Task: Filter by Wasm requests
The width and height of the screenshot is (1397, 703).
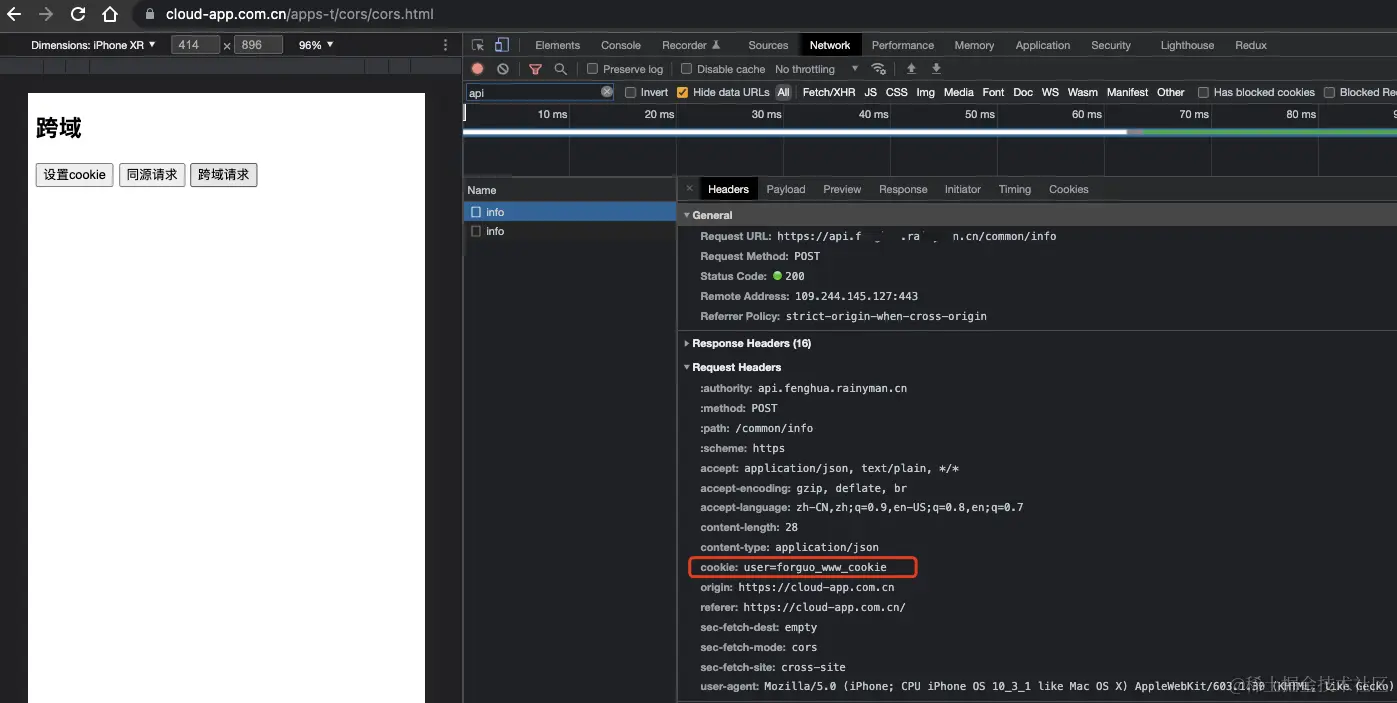Action: click(x=1082, y=92)
